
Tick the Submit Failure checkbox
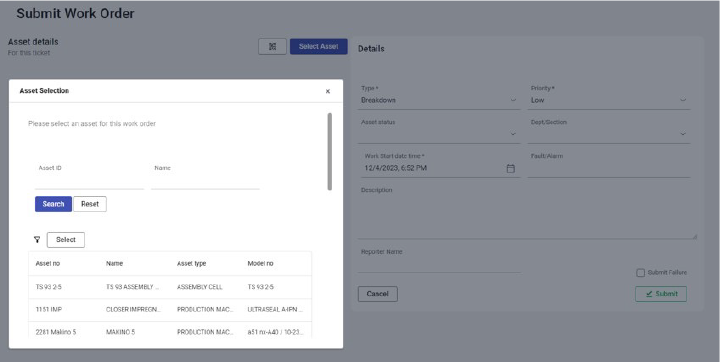pos(641,273)
